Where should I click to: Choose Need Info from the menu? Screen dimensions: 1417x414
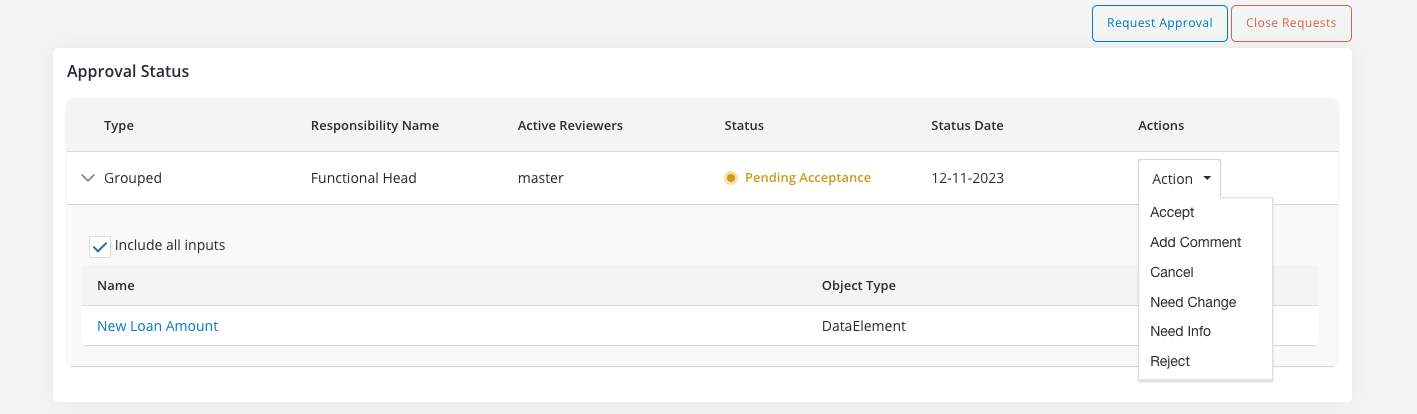click(x=1180, y=331)
